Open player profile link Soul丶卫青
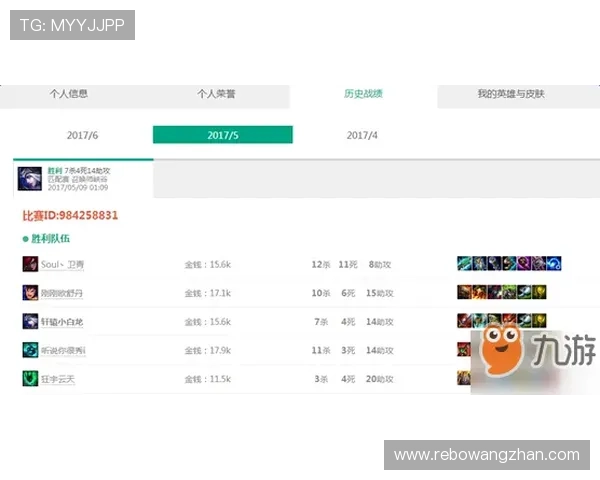Screen dimensions: 600x480 coord(63,264)
